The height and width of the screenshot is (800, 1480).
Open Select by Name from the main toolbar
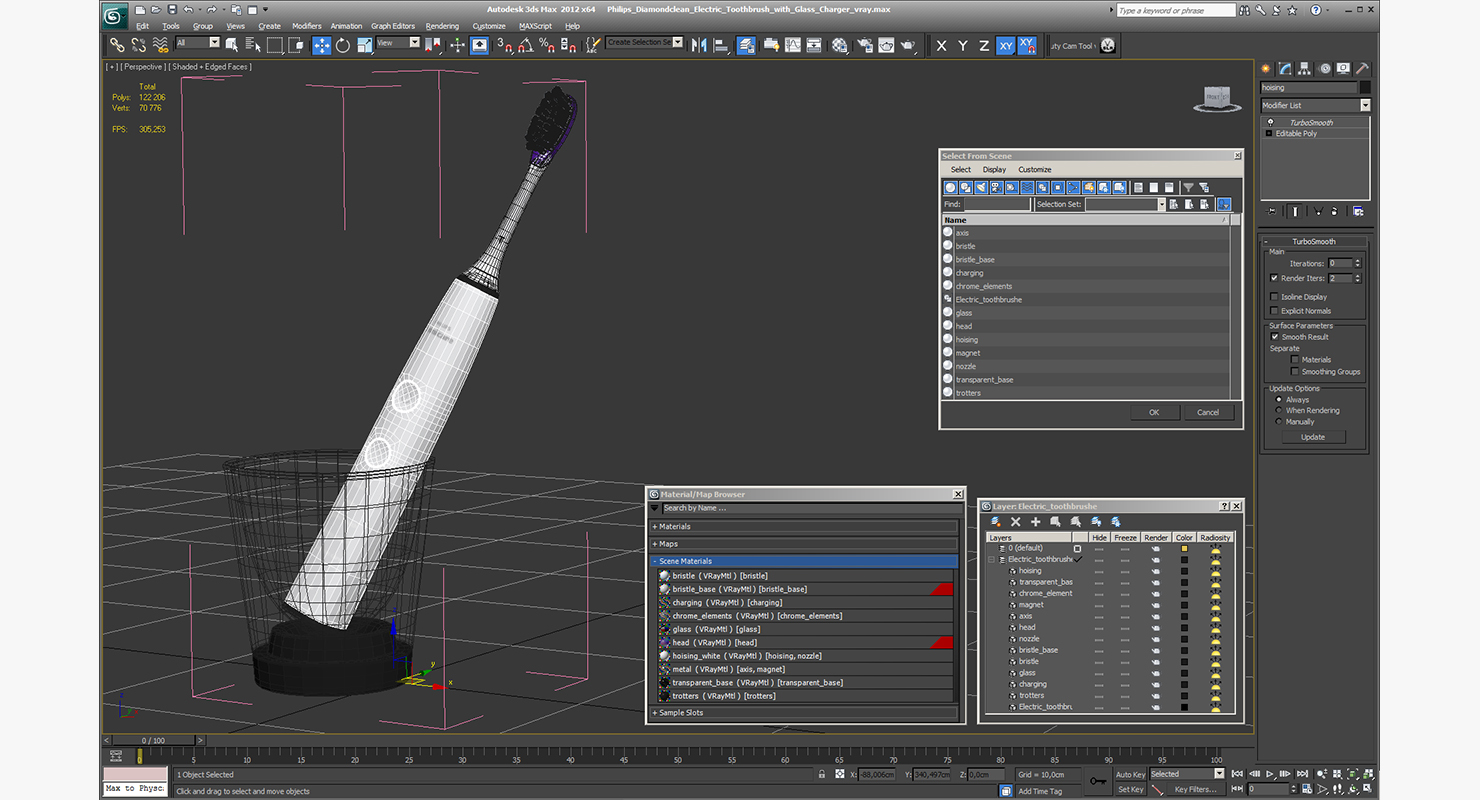252,45
